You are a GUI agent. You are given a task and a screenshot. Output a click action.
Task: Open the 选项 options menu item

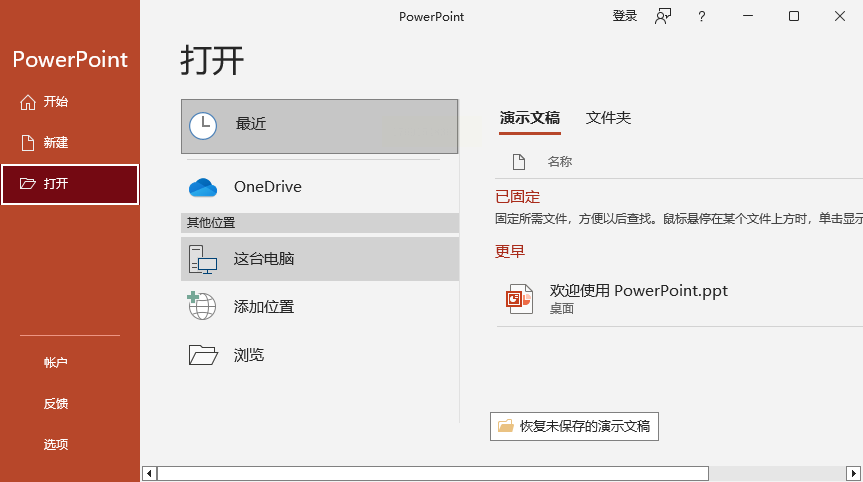click(56, 445)
